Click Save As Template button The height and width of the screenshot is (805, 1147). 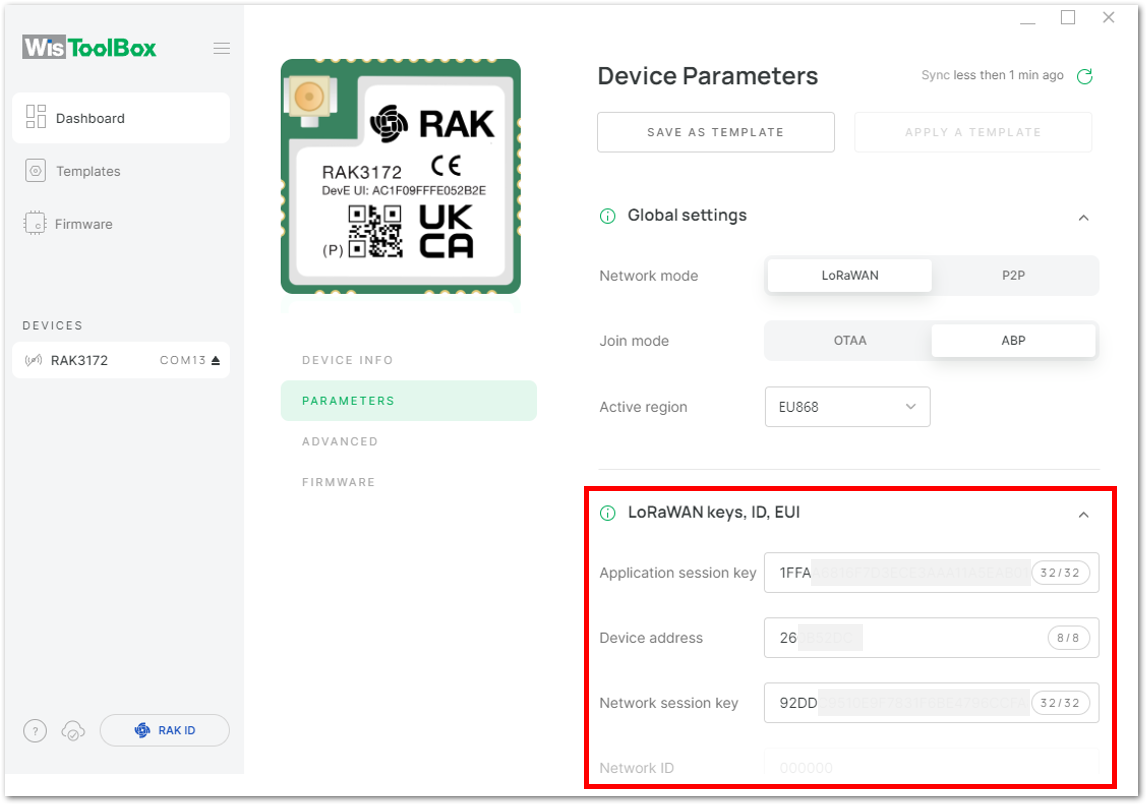pos(715,132)
